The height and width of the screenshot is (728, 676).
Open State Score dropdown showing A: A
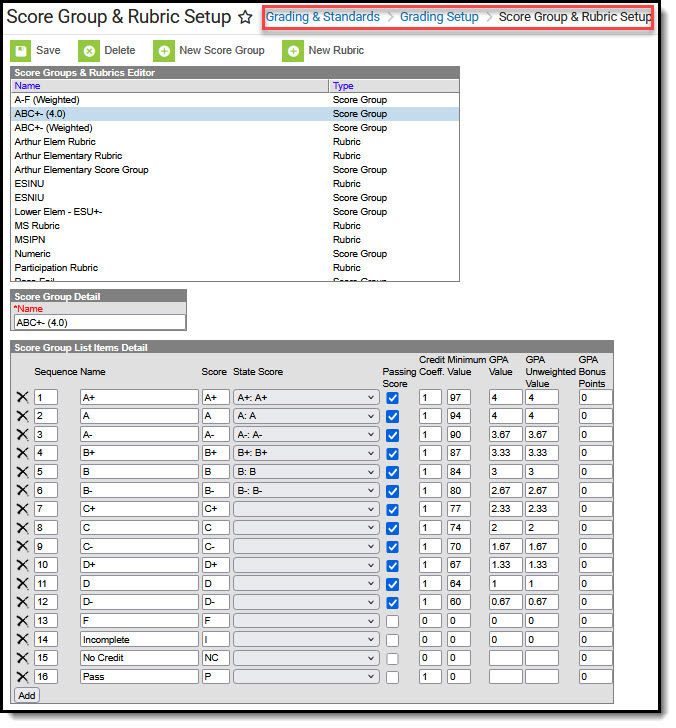(x=306, y=416)
